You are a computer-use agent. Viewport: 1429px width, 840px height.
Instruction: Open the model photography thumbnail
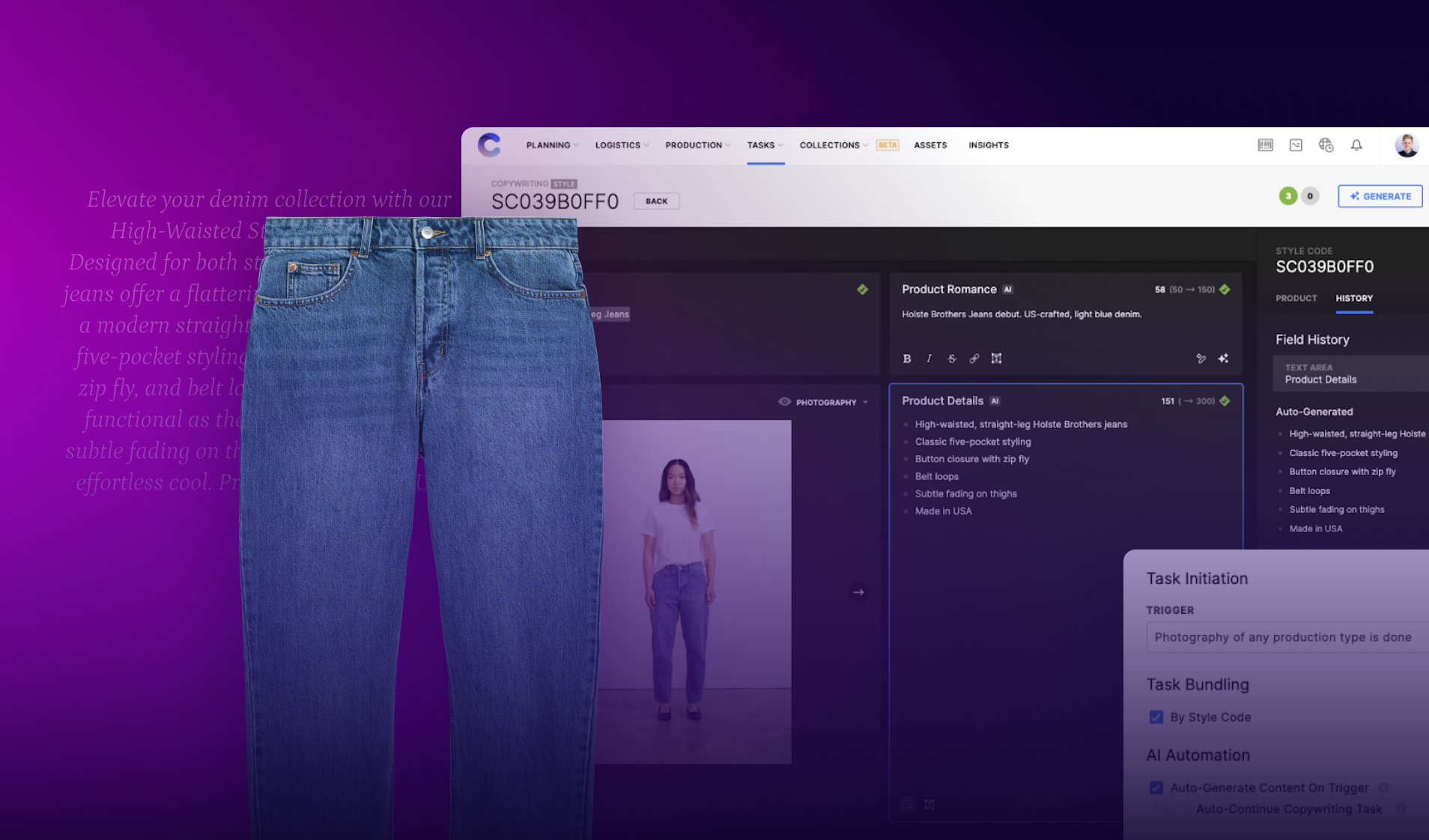pos(693,591)
